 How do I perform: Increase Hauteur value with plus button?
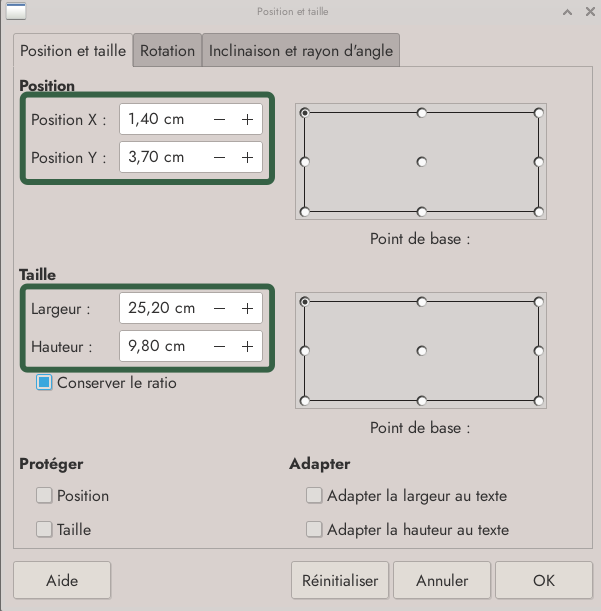(247, 346)
